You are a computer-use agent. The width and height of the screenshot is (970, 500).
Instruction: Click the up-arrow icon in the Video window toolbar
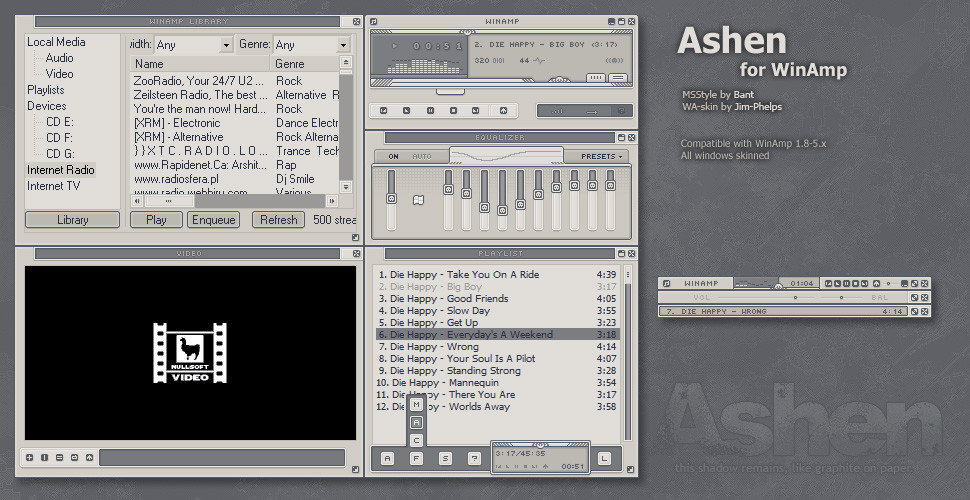point(90,458)
